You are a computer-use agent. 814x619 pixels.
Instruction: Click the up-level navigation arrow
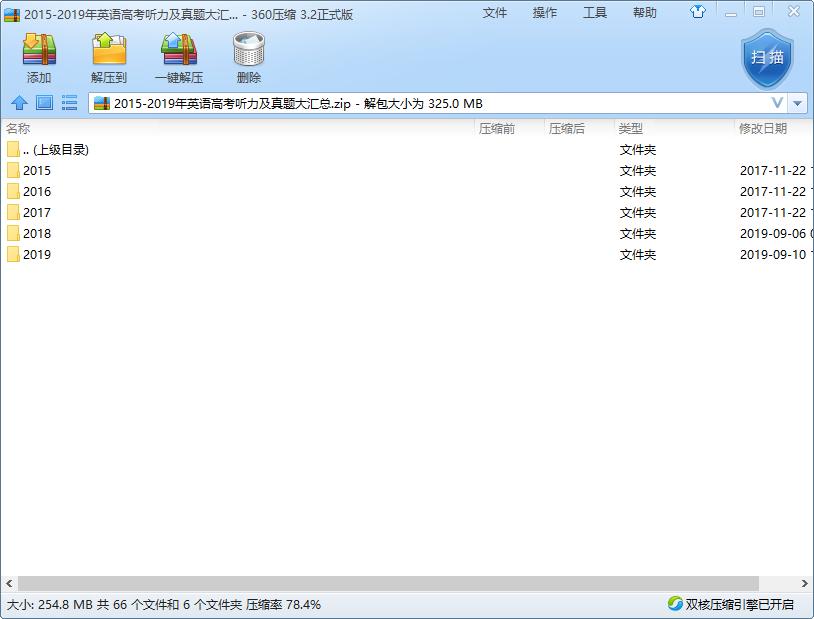[x=21, y=103]
